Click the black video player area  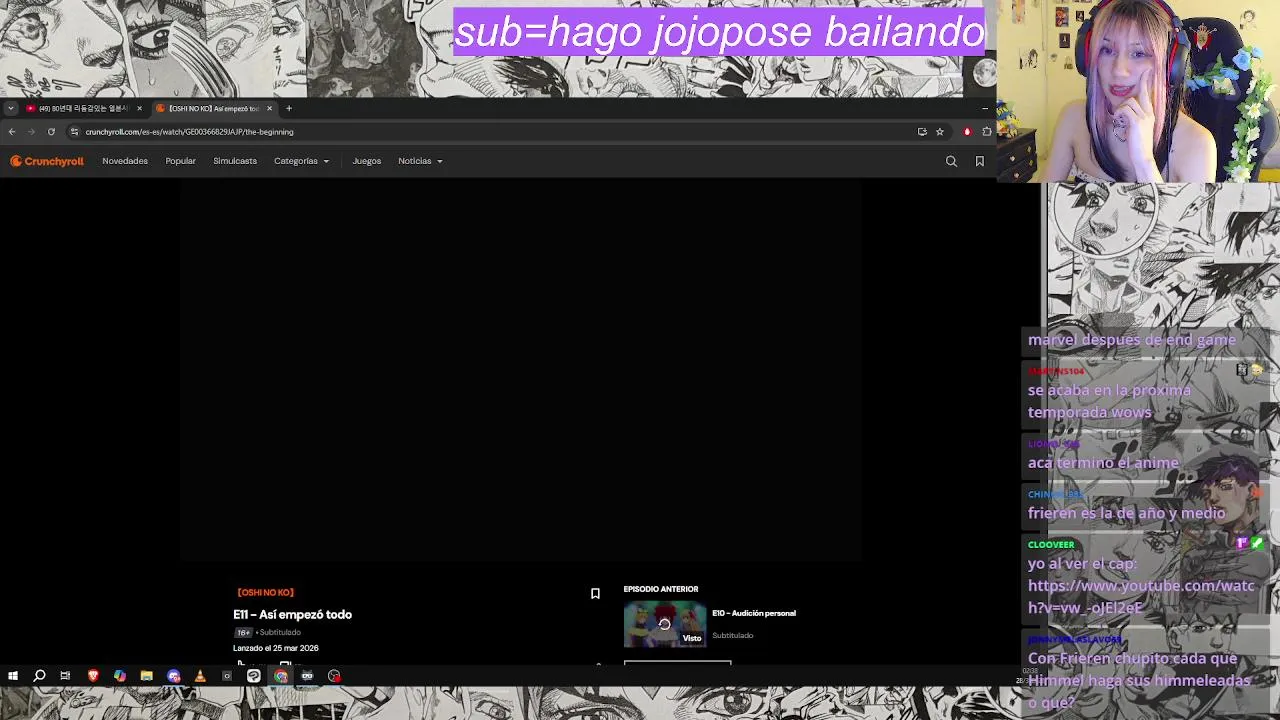point(521,370)
